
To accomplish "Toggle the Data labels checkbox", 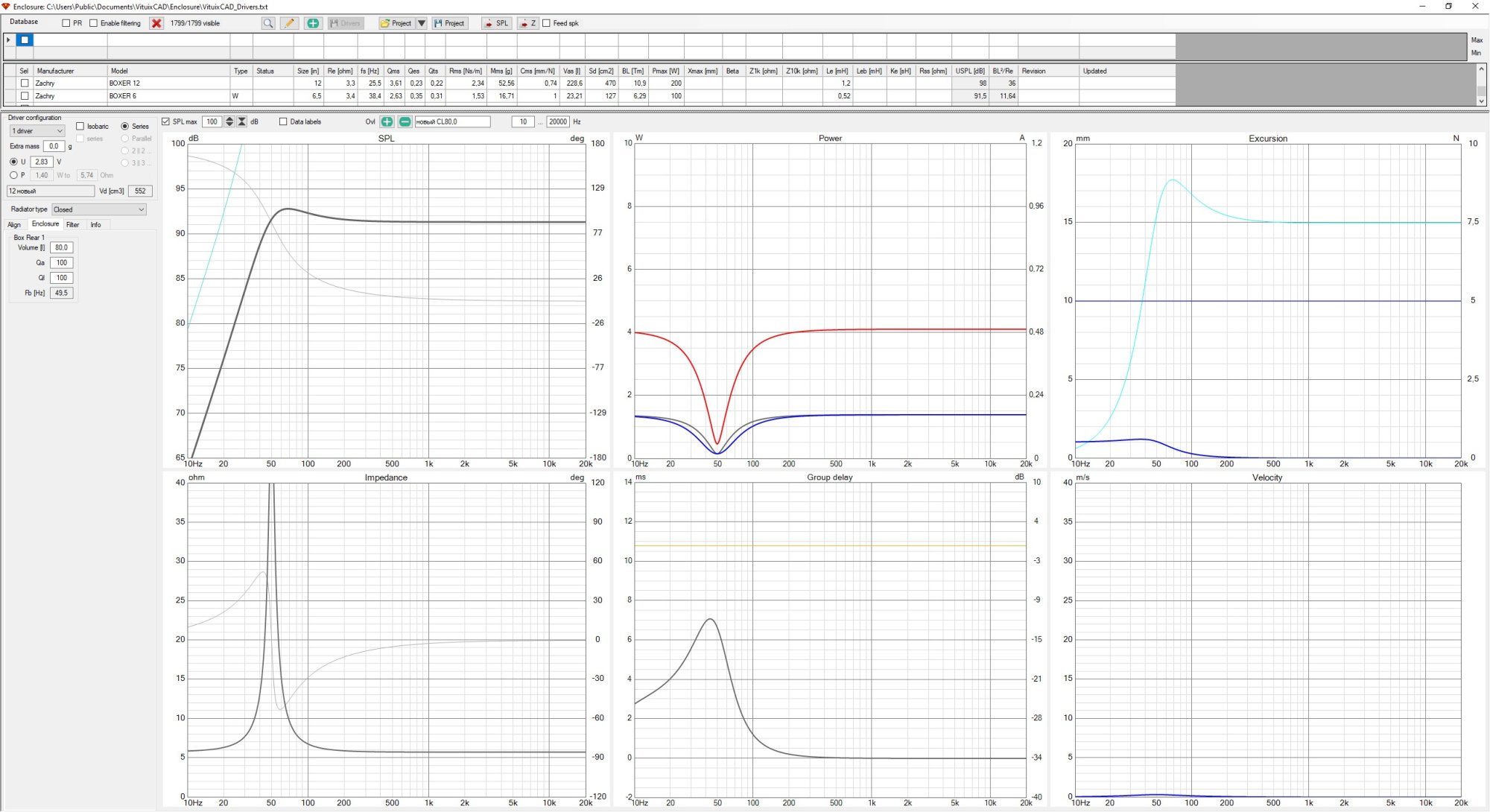I will pos(283,121).
